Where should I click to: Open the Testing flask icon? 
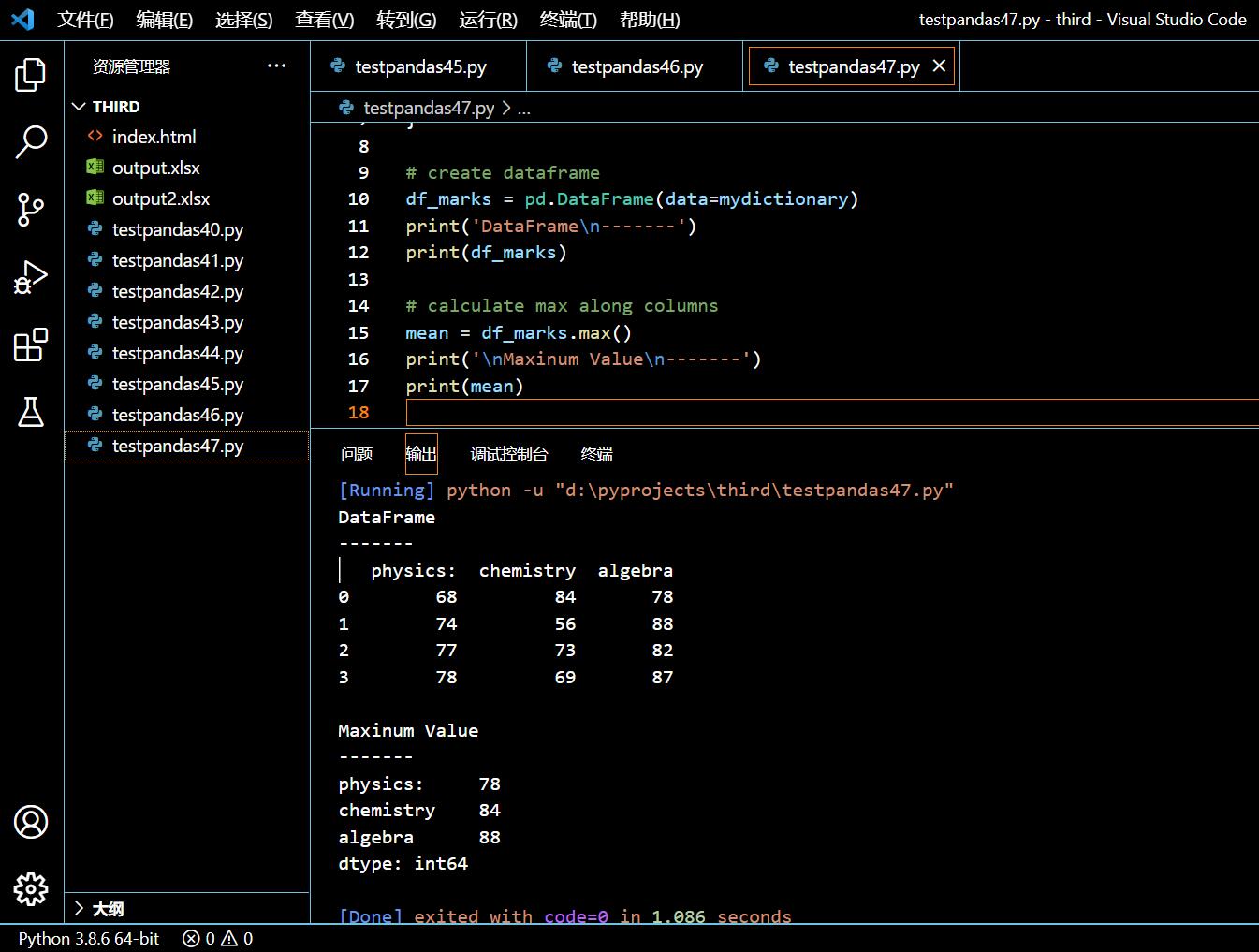click(x=31, y=412)
